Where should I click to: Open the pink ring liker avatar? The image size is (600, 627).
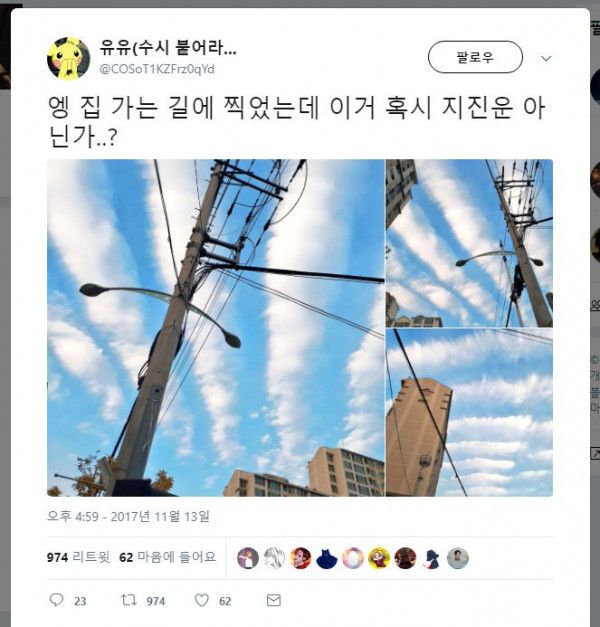click(353, 558)
